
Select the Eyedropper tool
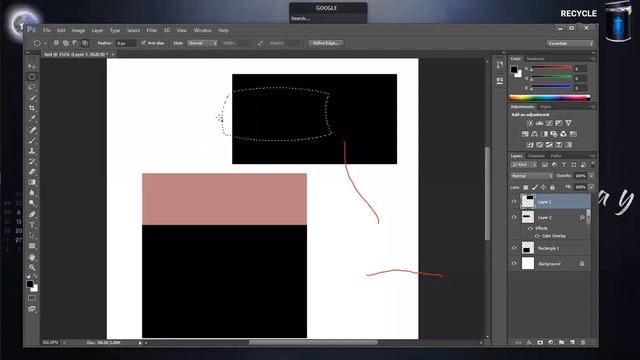pyautogui.click(x=32, y=119)
